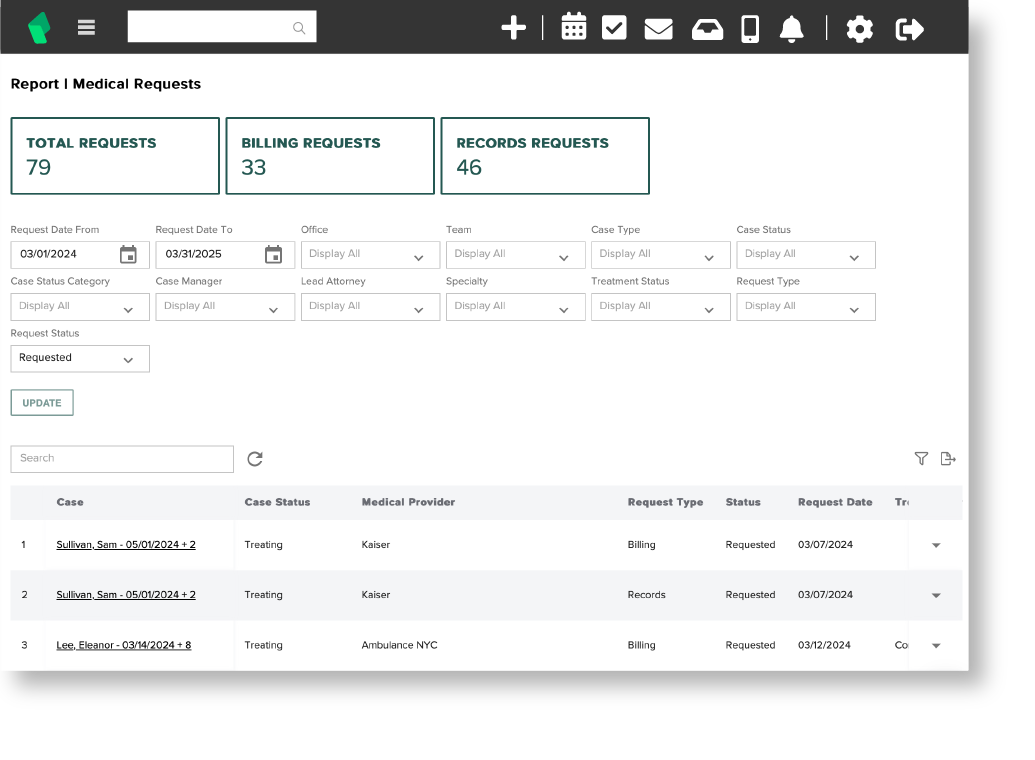The width and height of the screenshot is (1035, 760).
Task: Open the Request Status dropdown showing Requested
Action: click(x=80, y=358)
